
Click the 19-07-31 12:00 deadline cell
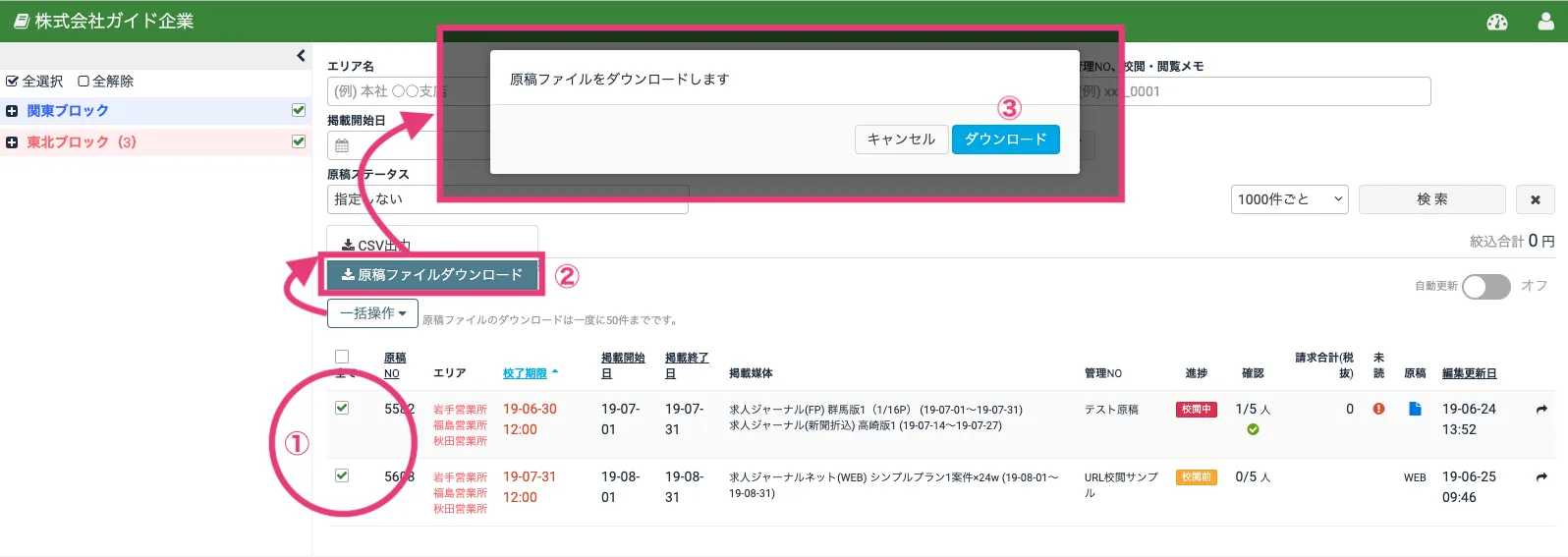click(530, 487)
